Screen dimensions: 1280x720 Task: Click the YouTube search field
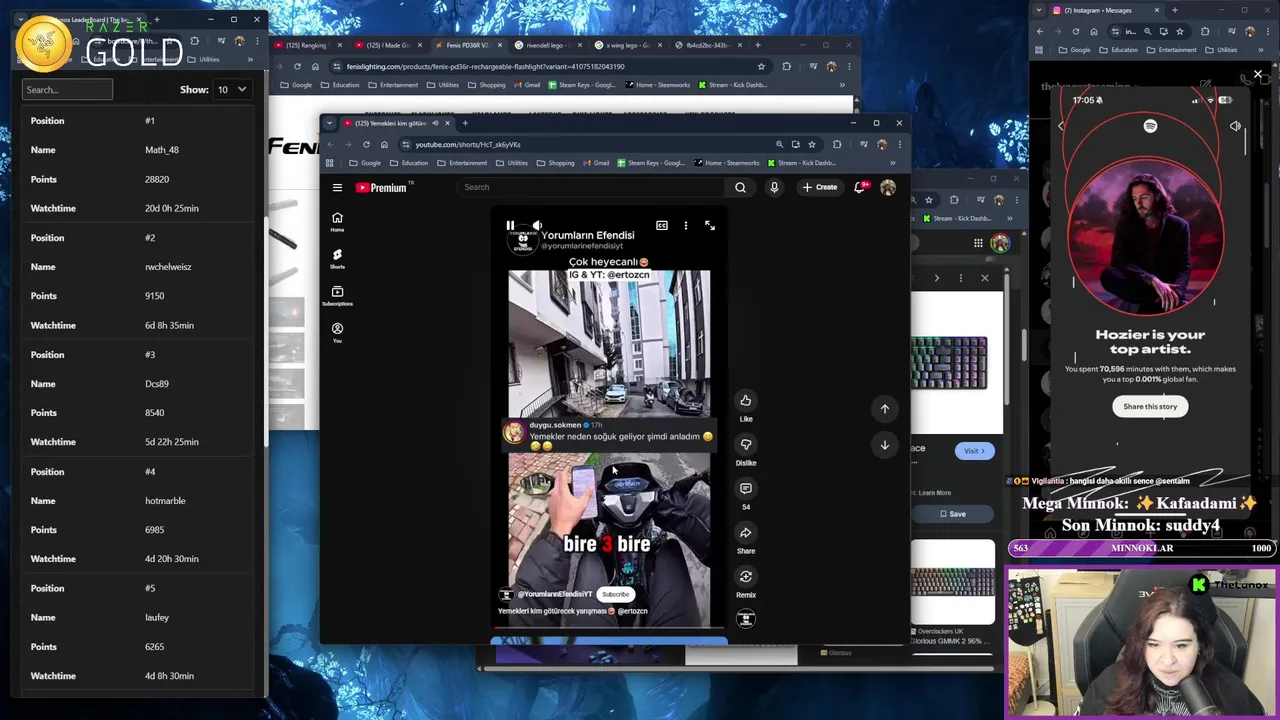coord(591,187)
